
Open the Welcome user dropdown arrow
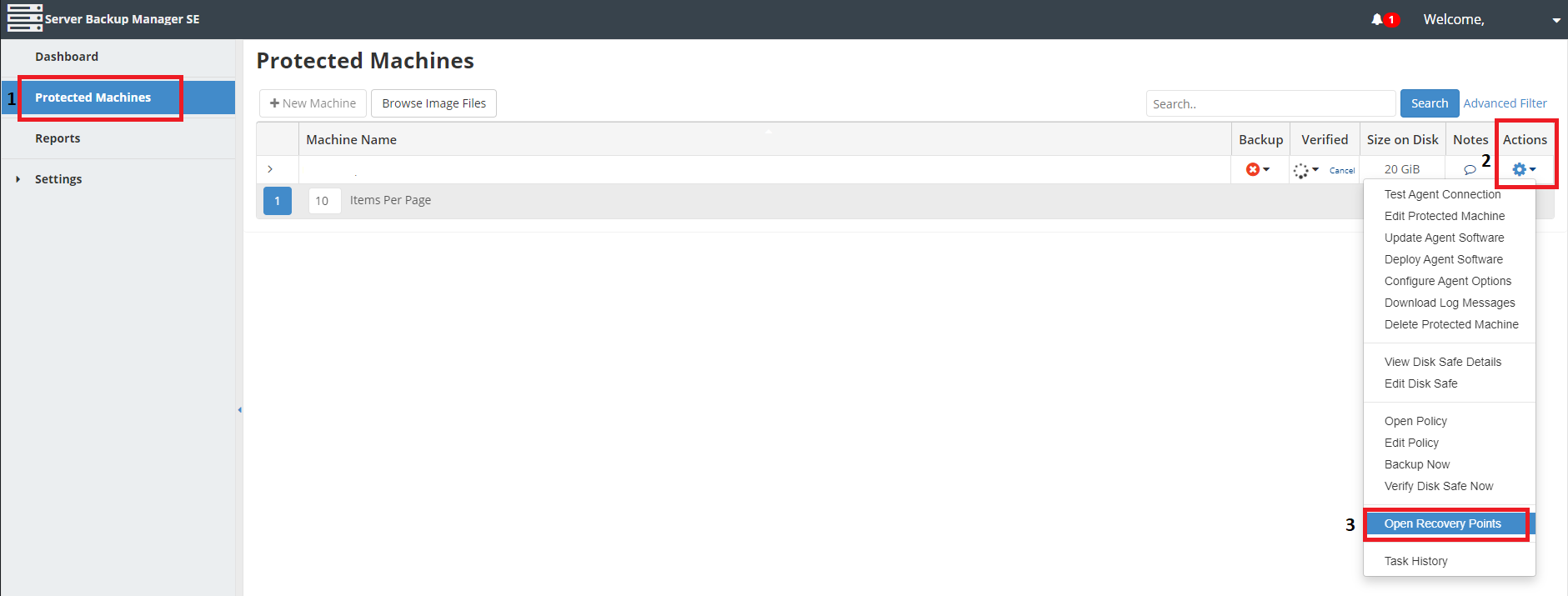1556,20
